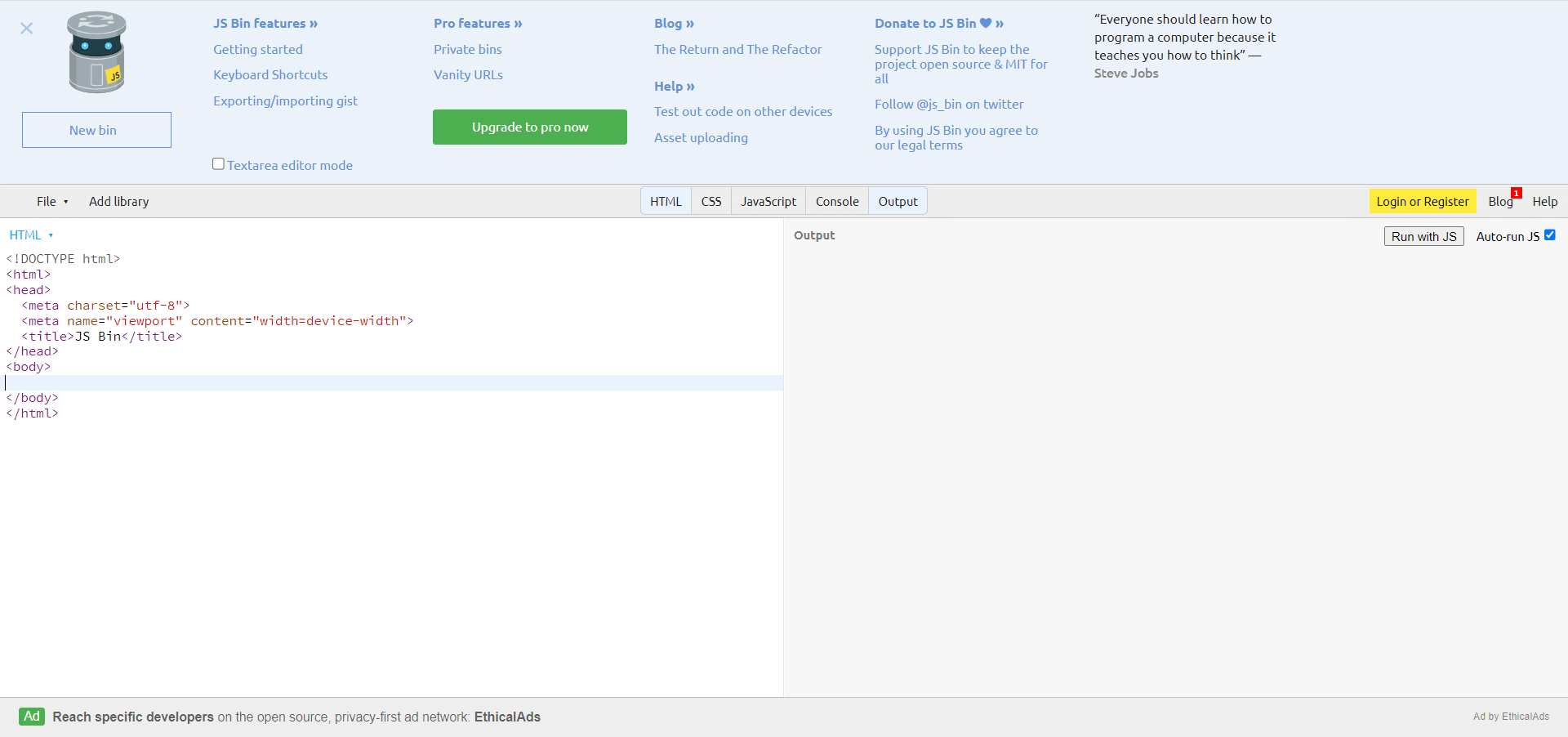Viewport: 1568px width, 737px height.
Task: Open Follow @js_bin on twitter link
Action: [x=949, y=105]
